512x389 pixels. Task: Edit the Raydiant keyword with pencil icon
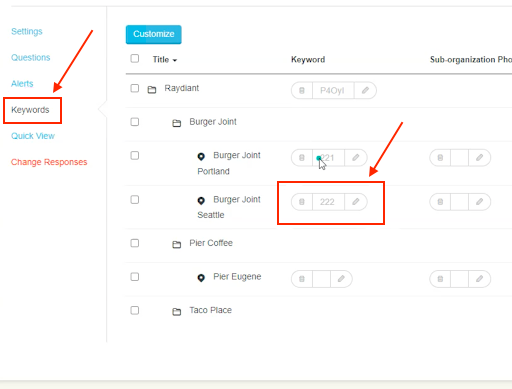365,90
